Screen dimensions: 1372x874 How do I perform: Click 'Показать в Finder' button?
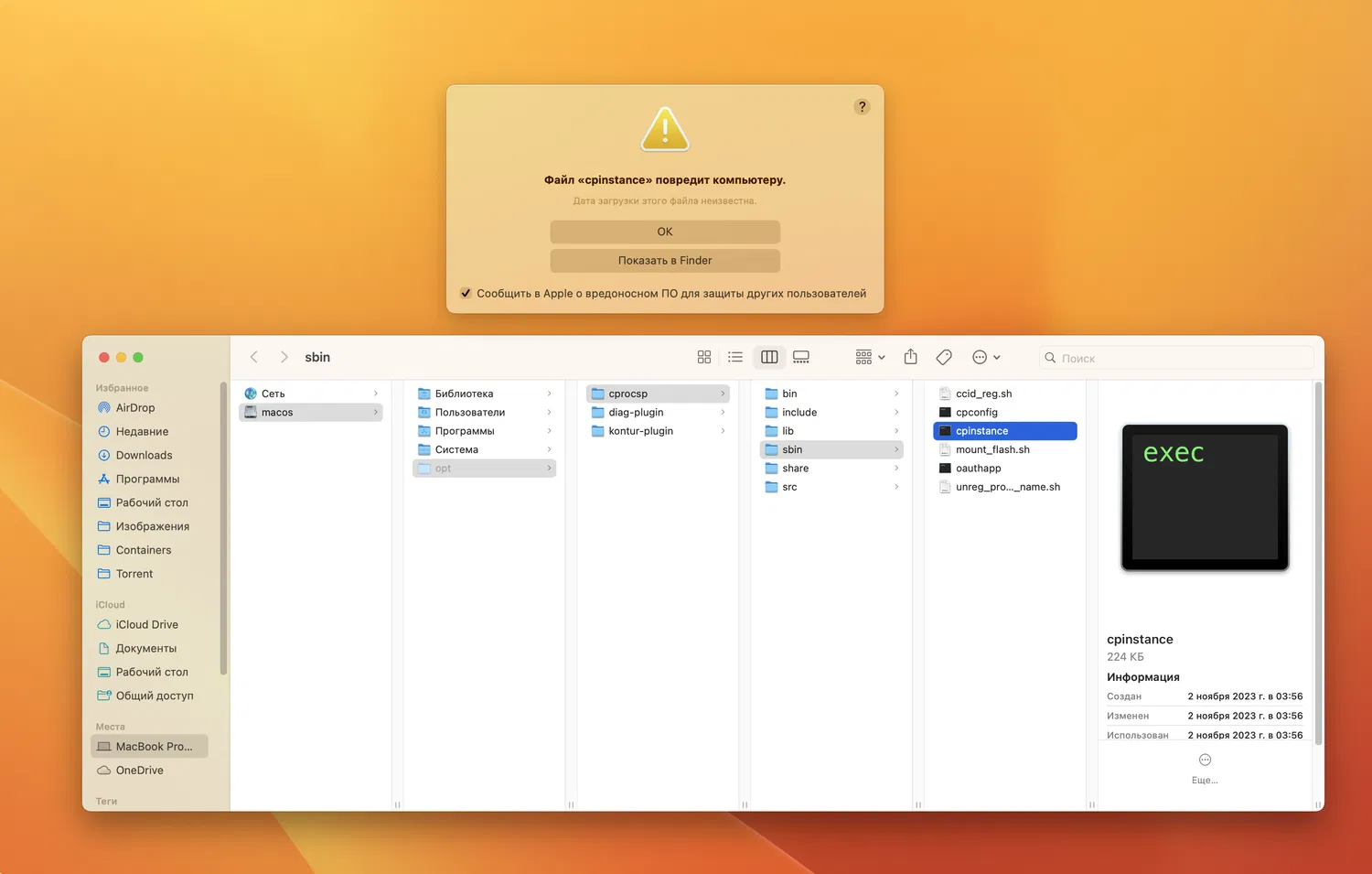click(665, 261)
